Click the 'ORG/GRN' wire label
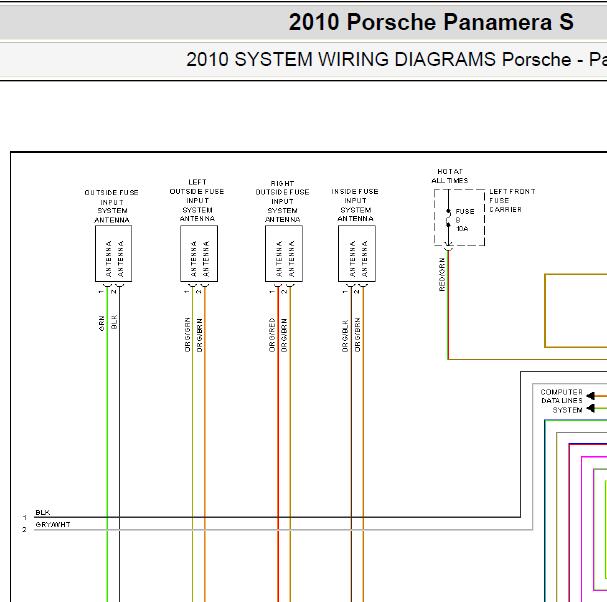 pyautogui.click(x=187, y=335)
